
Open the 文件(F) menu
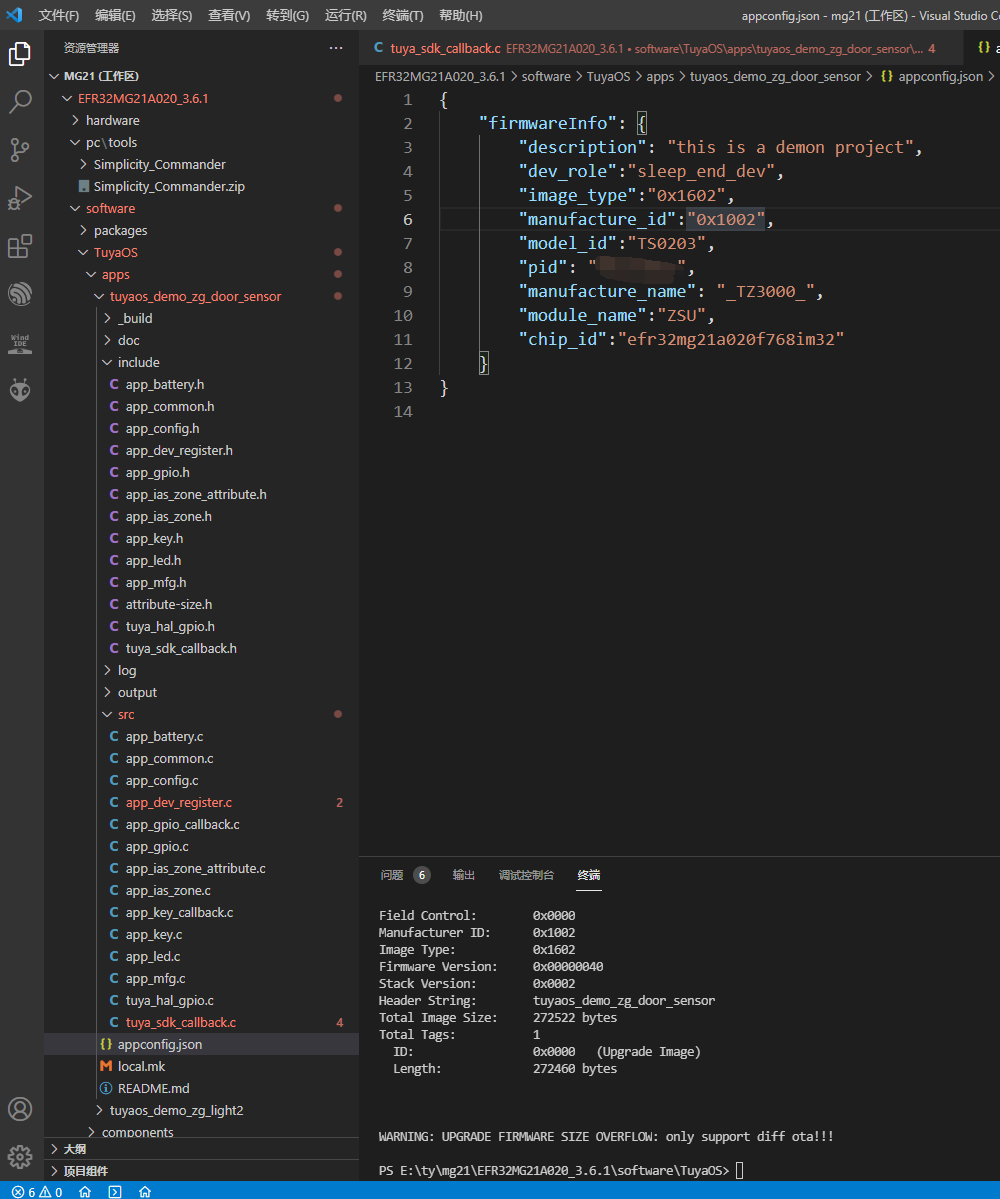pos(59,15)
